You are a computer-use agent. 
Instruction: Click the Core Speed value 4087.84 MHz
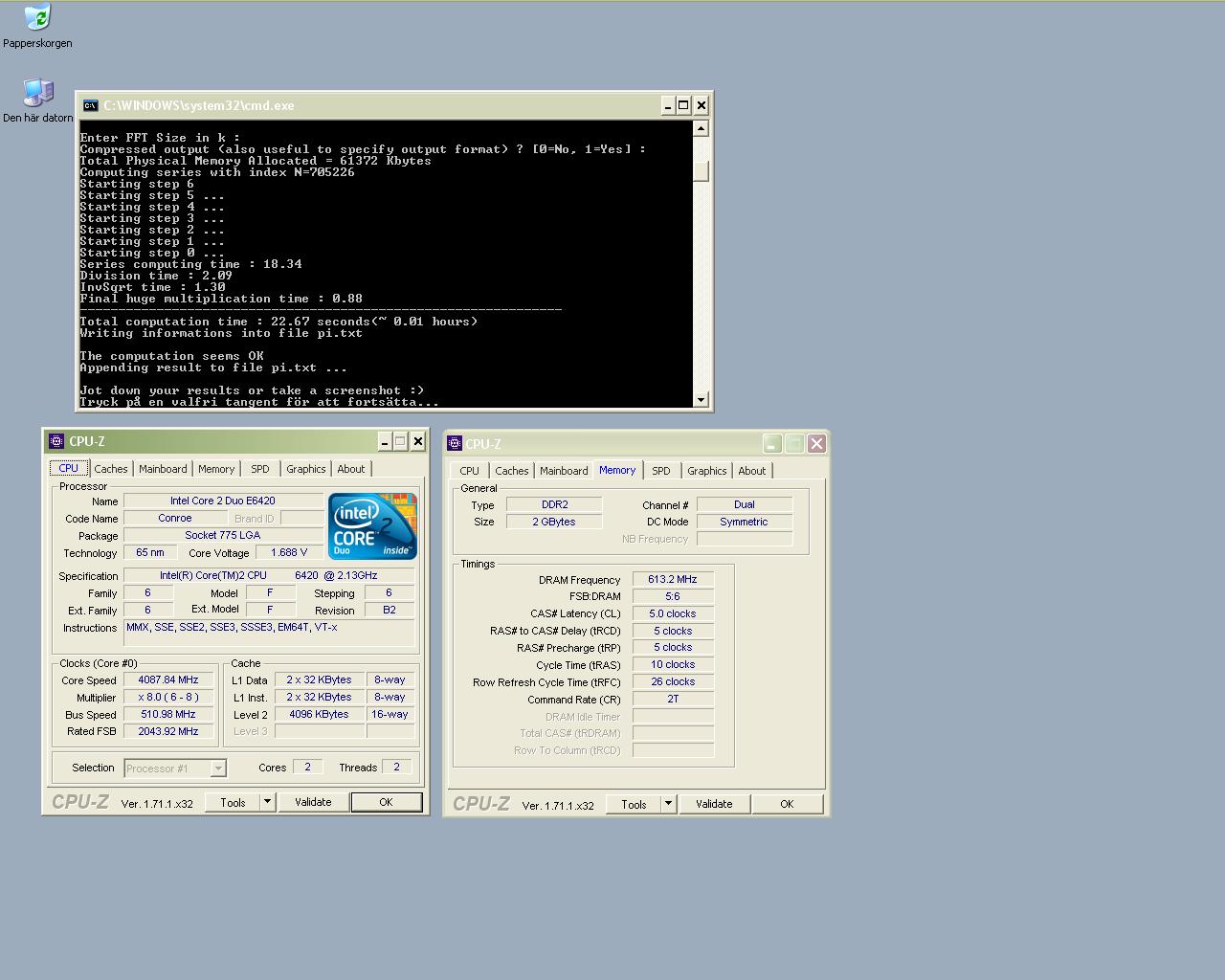point(168,679)
